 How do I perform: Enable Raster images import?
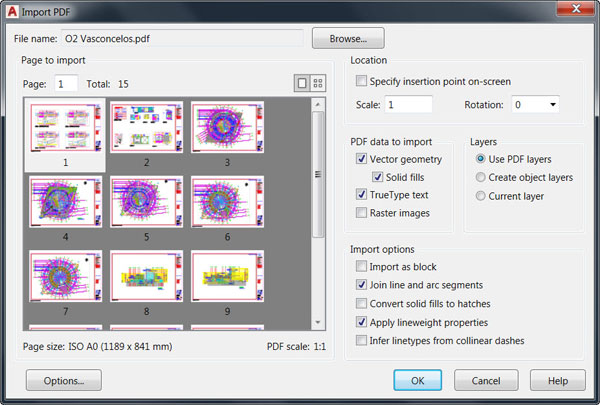[361, 213]
